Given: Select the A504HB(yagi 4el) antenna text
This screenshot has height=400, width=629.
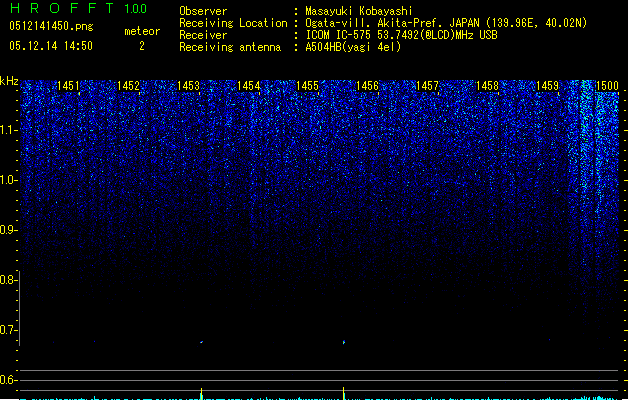Looking at the screenshot, I should [x=353, y=47].
